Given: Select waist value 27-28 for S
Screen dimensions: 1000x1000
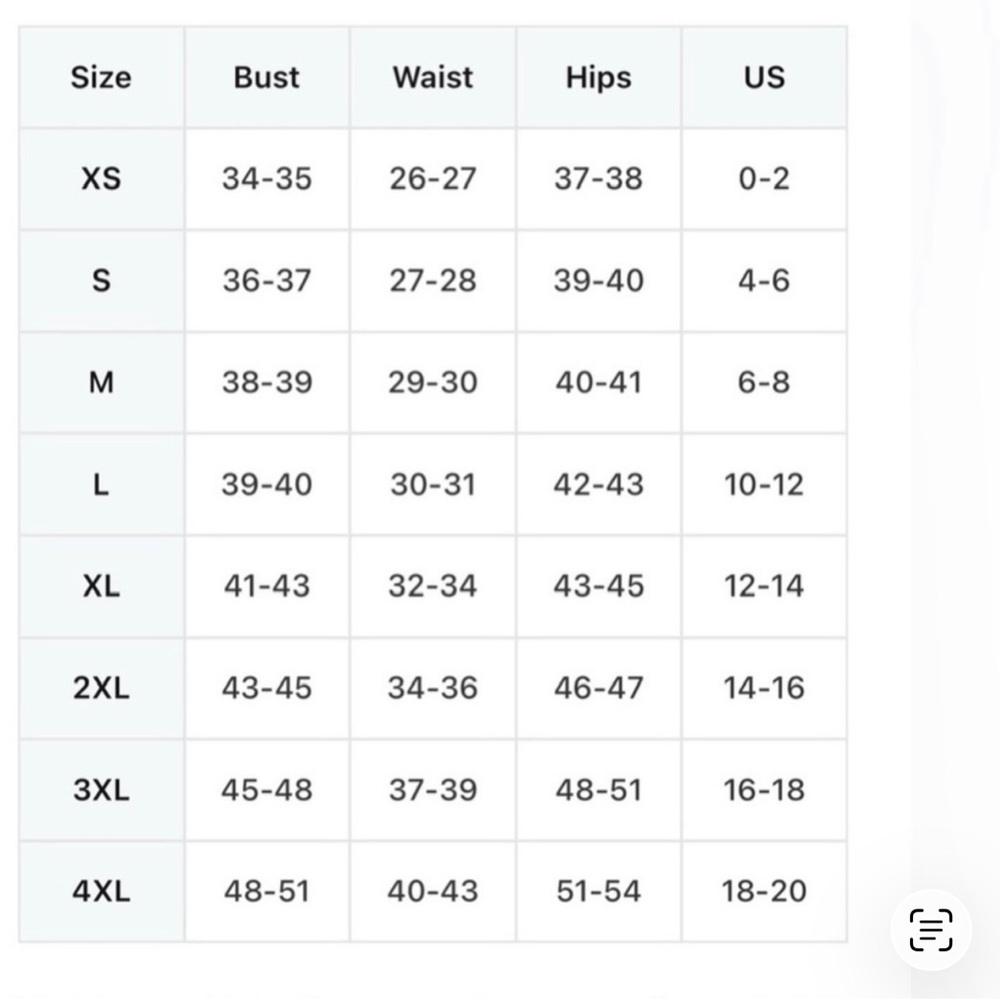Looking at the screenshot, I should (432, 281).
